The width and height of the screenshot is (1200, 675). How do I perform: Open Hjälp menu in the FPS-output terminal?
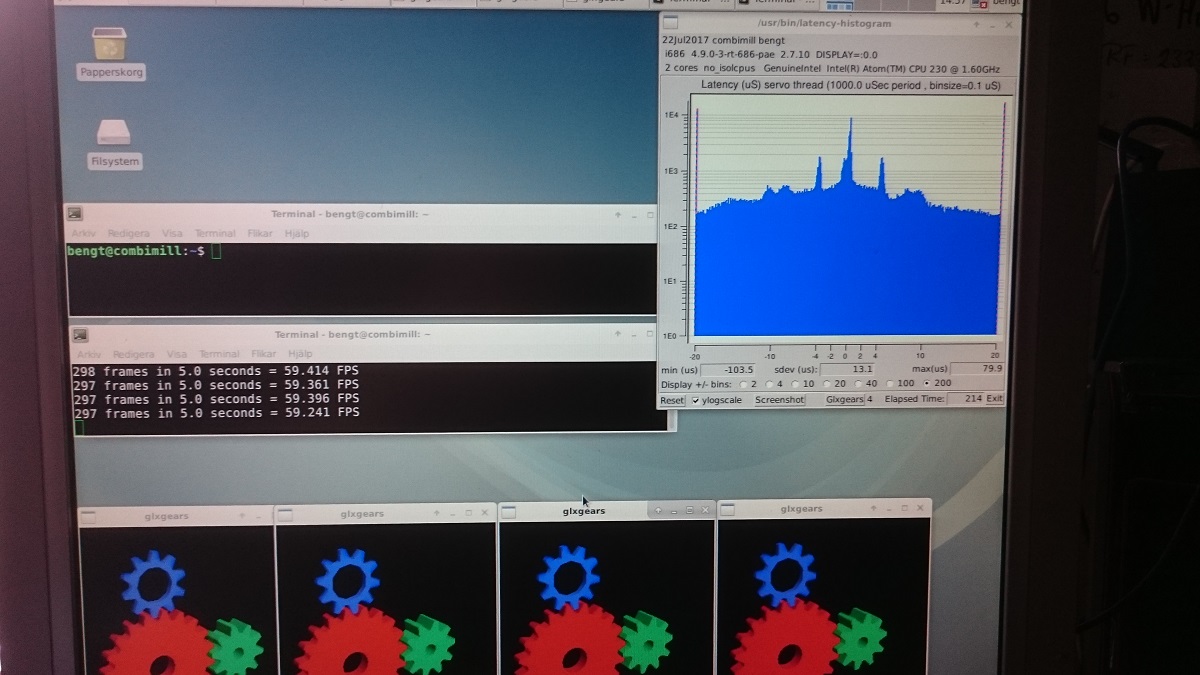(300, 354)
